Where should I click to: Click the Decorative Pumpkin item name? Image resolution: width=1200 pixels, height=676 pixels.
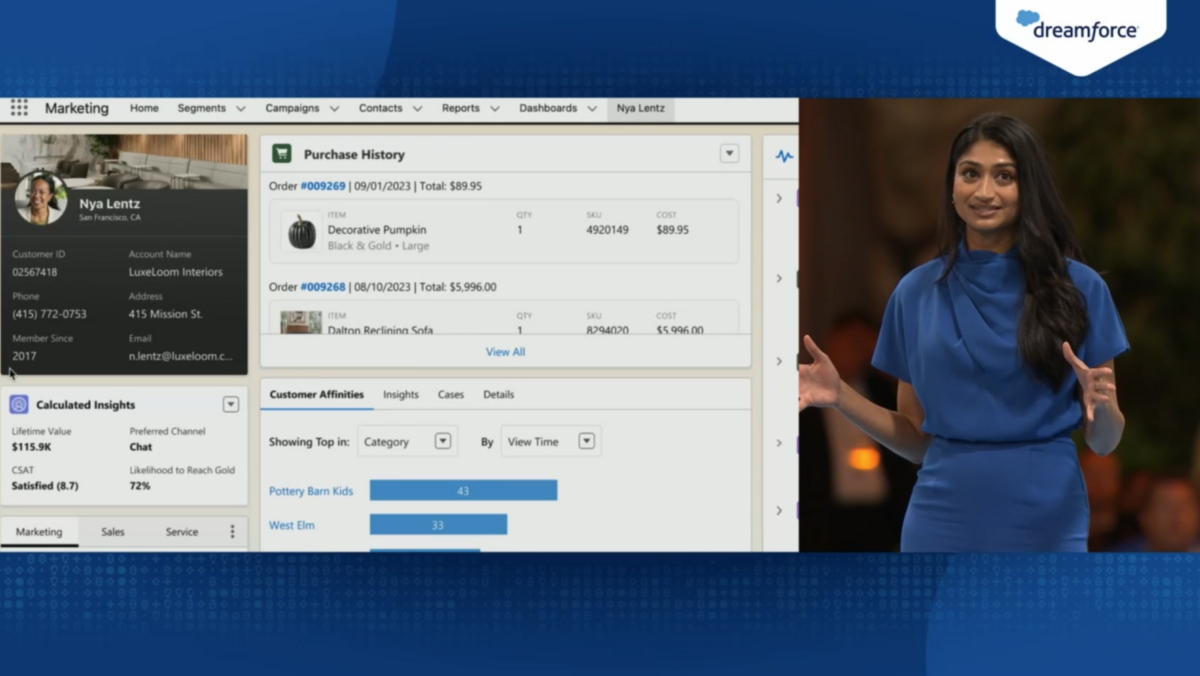pos(377,230)
